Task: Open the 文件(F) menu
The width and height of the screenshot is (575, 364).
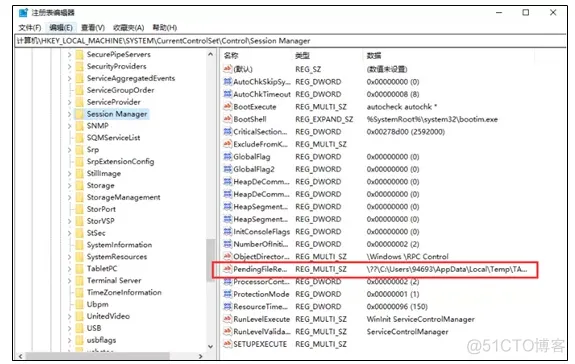Action: 30,27
